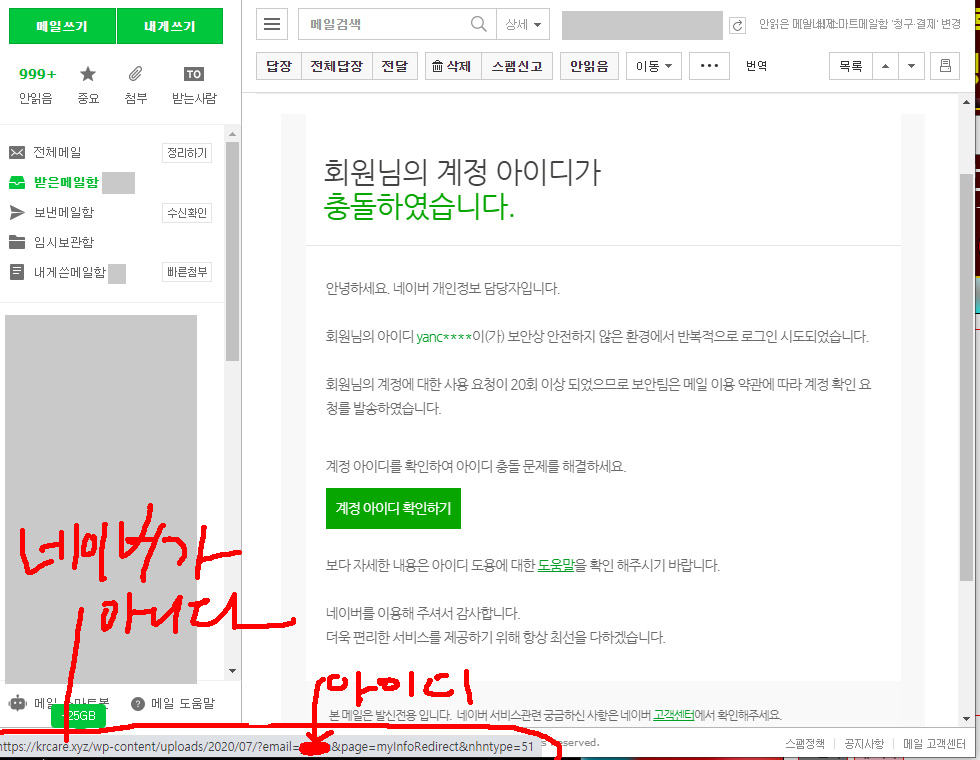Click the 수신확인 button

tap(187, 212)
